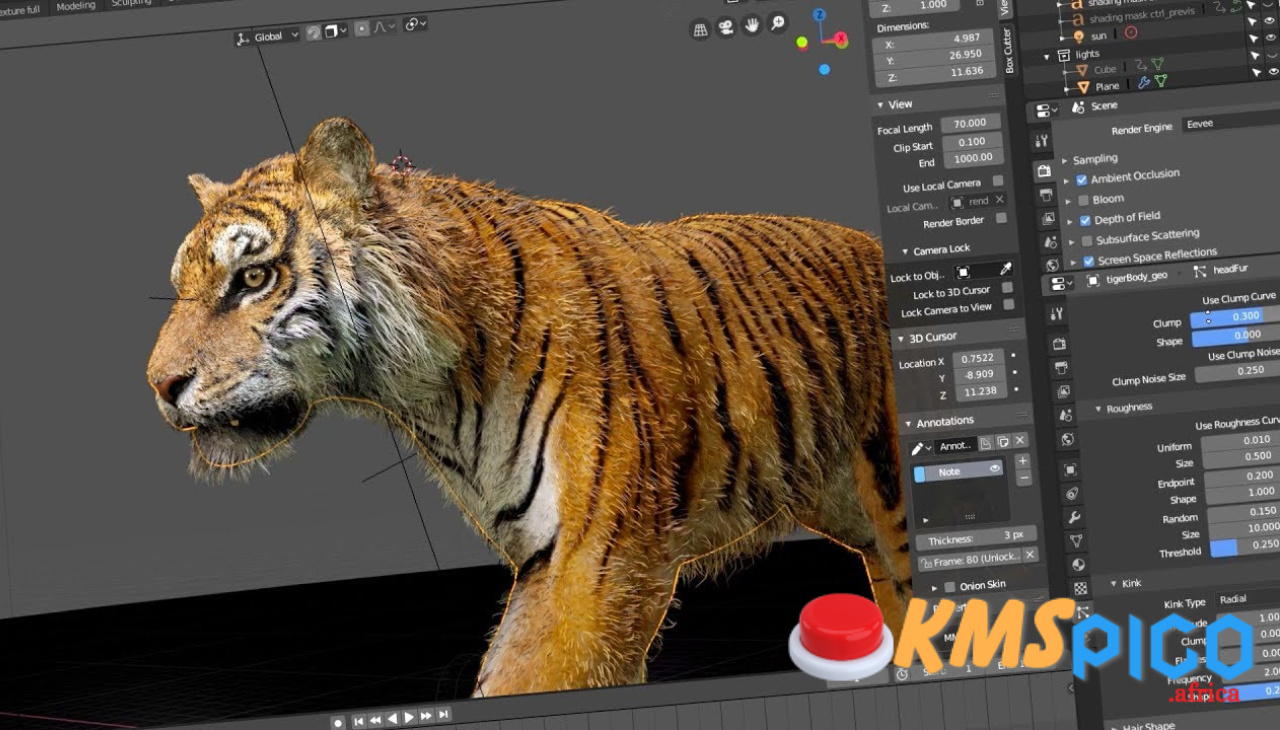
Task: Switch to the Sculpting workspace tab
Action: [x=131, y=3]
